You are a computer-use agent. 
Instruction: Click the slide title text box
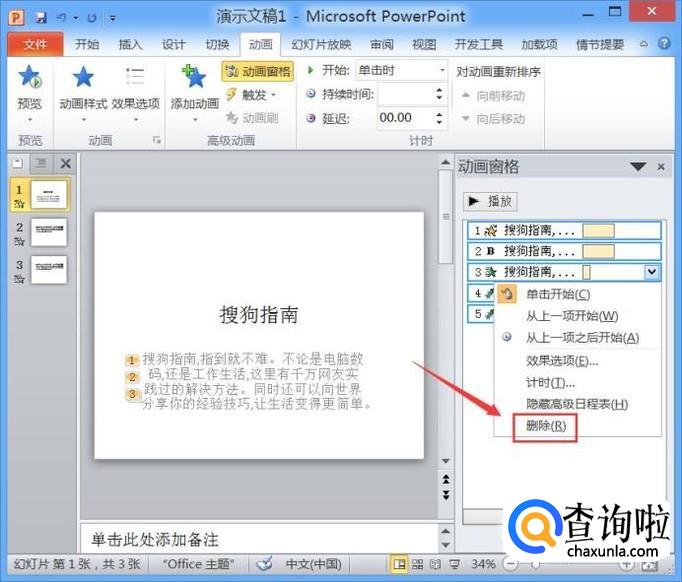coord(259,314)
